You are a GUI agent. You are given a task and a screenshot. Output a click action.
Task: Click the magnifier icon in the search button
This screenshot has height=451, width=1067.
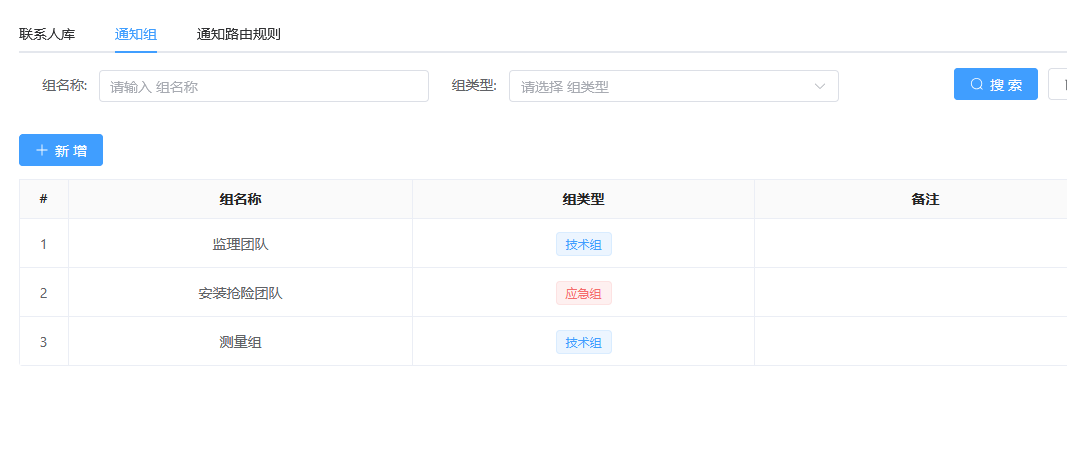click(977, 85)
